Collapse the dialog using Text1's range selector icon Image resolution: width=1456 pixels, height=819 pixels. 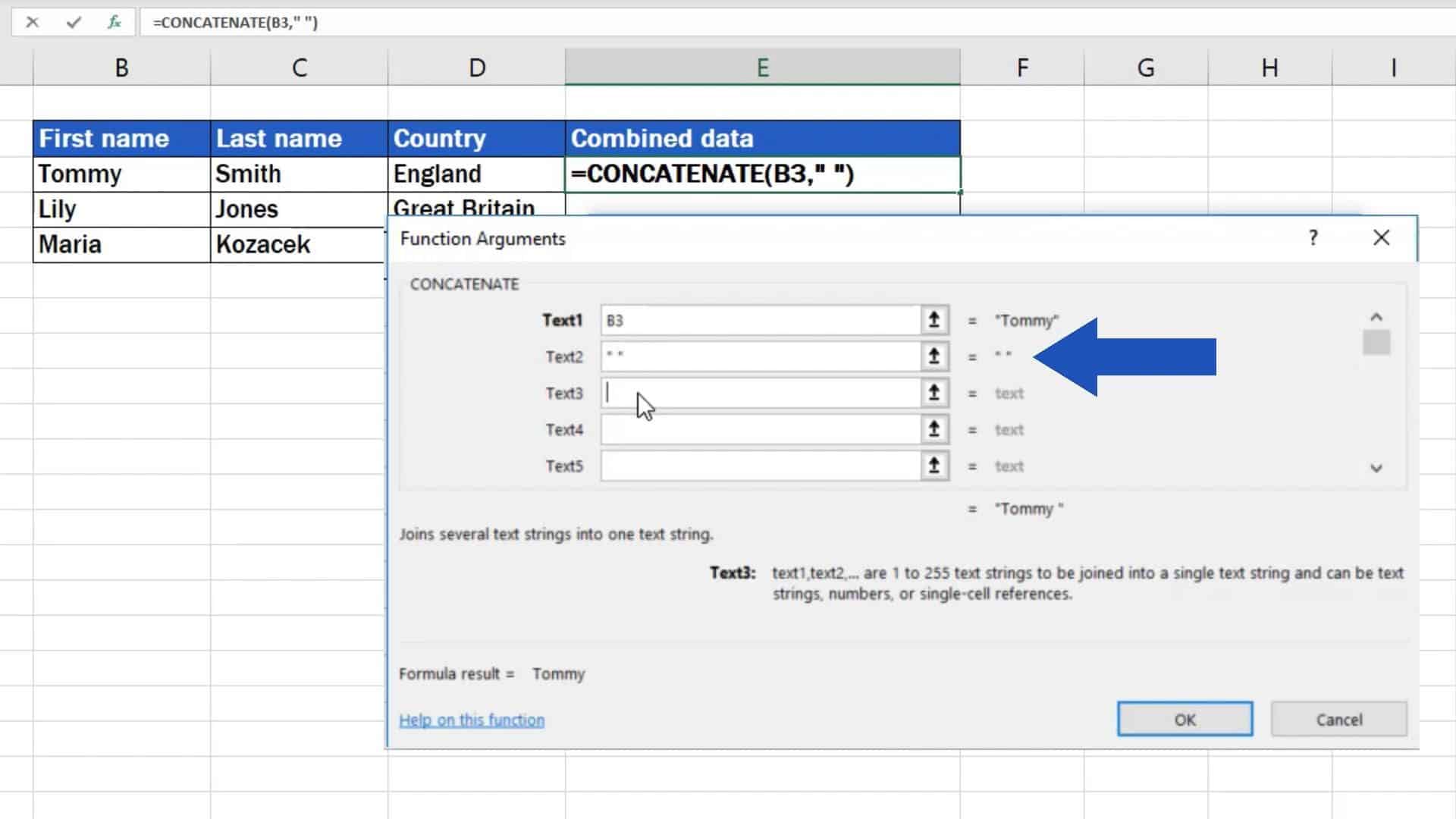click(934, 319)
